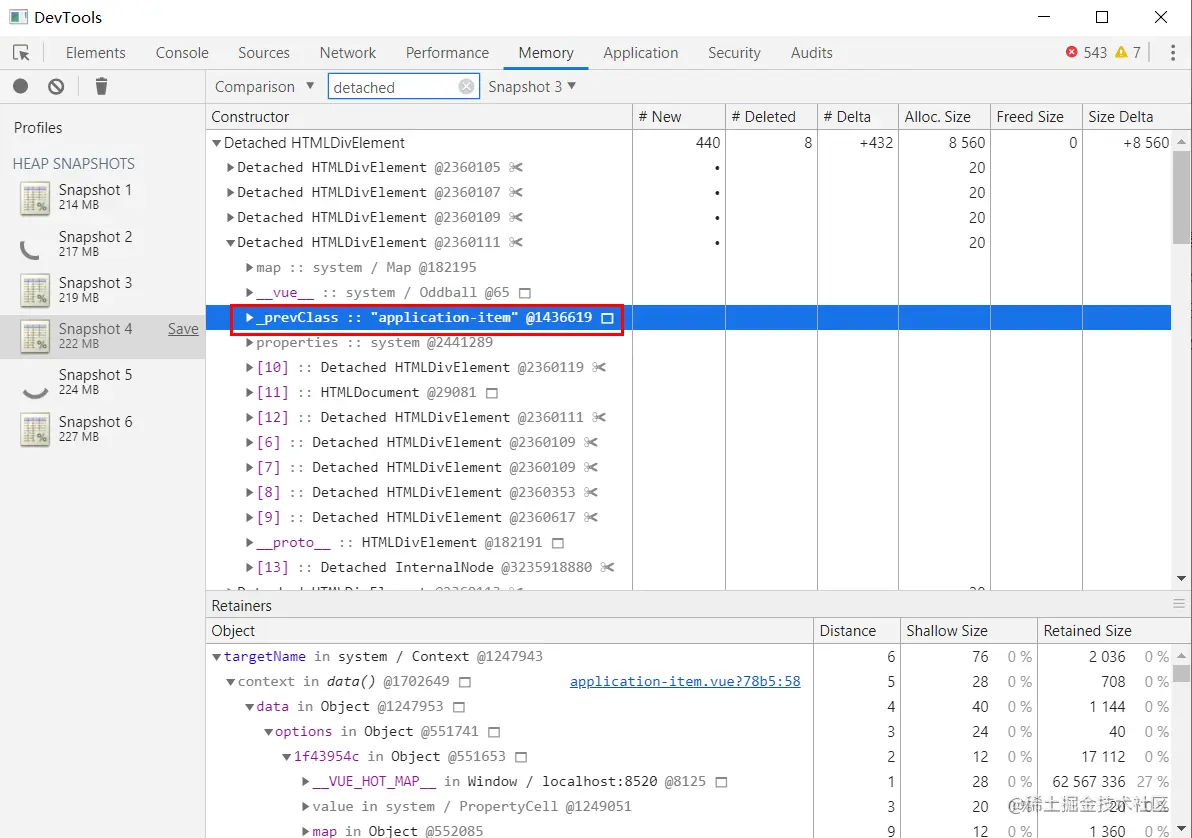Select Snapshot 6 heap snapshot icon
Viewport: 1192px width, 838px height.
(35, 430)
